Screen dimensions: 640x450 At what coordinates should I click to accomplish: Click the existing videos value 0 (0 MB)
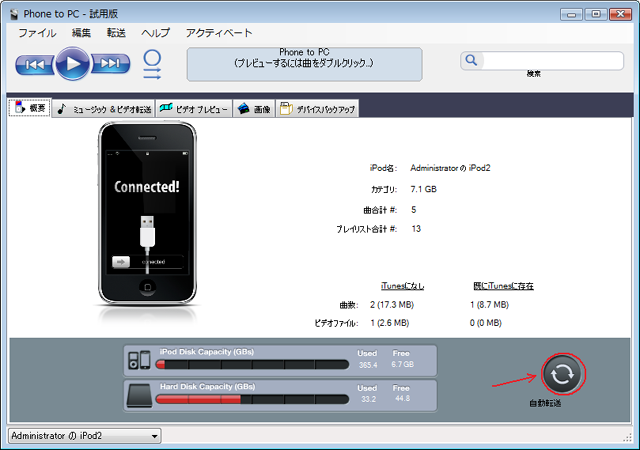coord(486,323)
